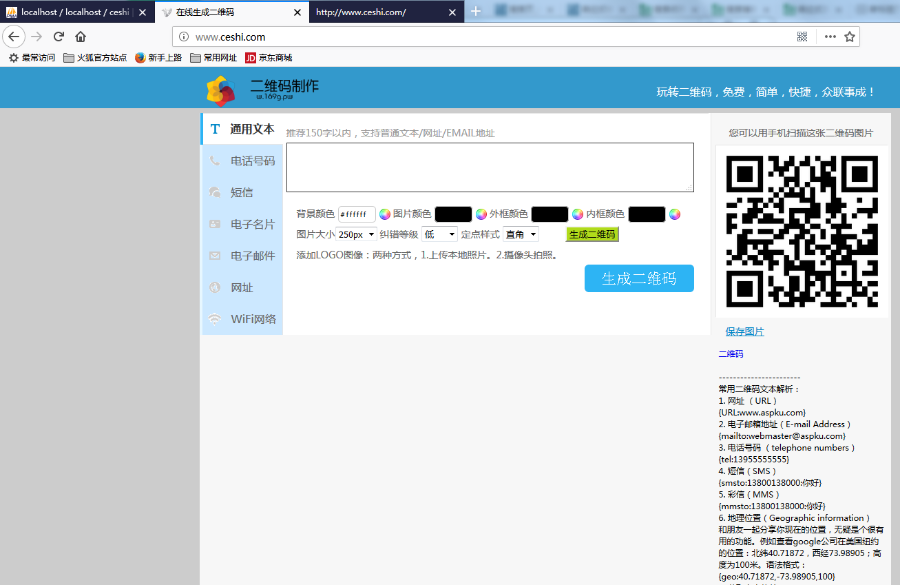The image size is (900, 585).
Task: Click the blue 二维码 link
Action: (731, 354)
